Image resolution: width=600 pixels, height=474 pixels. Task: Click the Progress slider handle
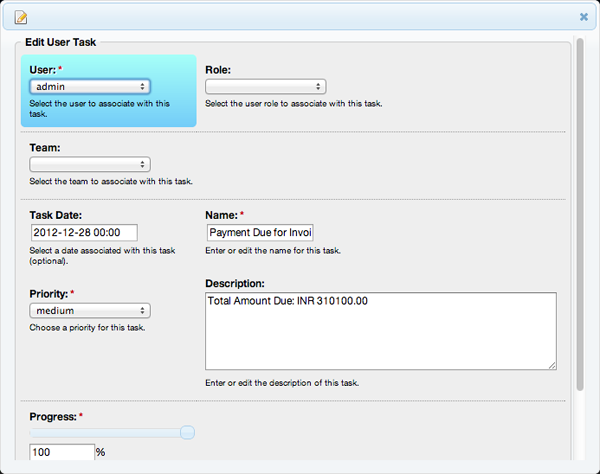point(187,432)
